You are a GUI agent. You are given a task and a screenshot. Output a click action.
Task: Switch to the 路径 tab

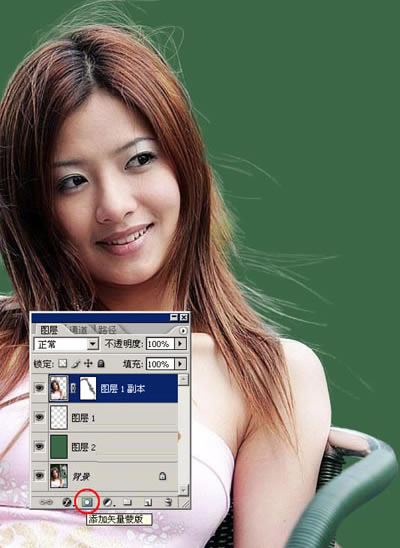click(107, 330)
